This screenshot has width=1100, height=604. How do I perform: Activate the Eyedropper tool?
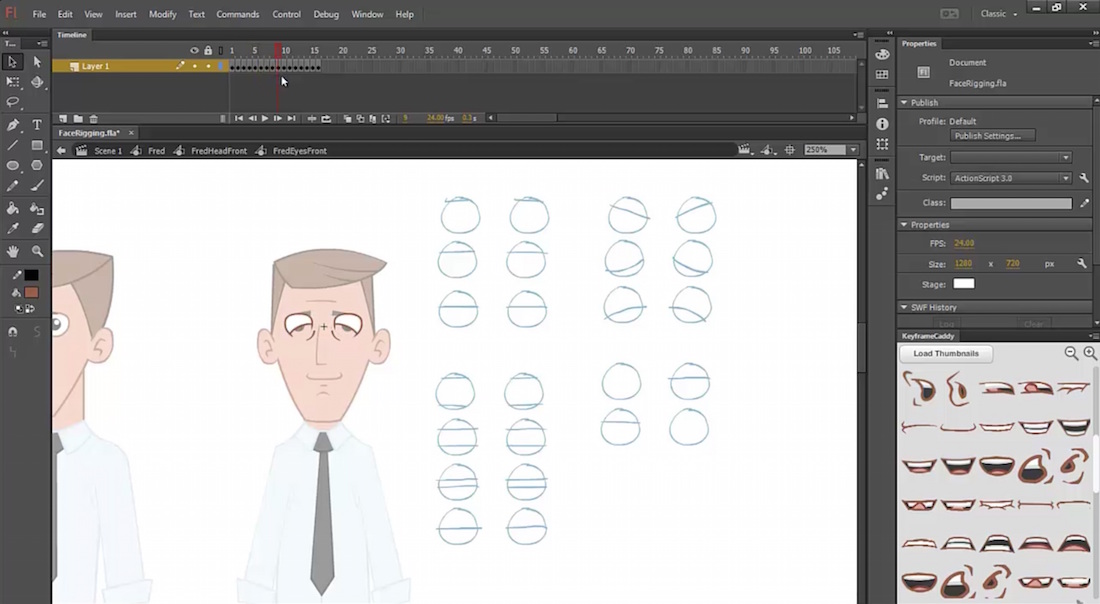coord(13,229)
